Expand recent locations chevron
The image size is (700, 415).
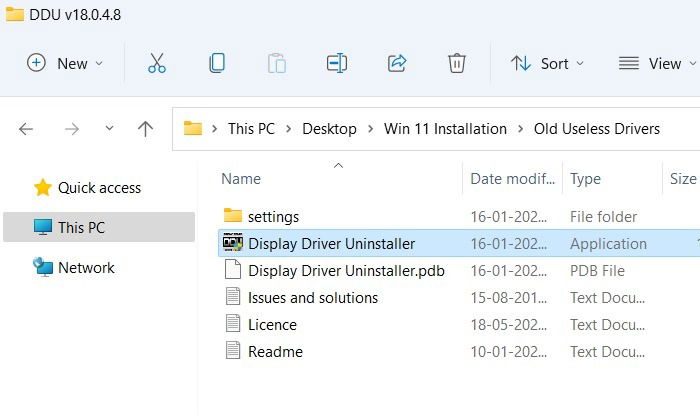click(109, 129)
